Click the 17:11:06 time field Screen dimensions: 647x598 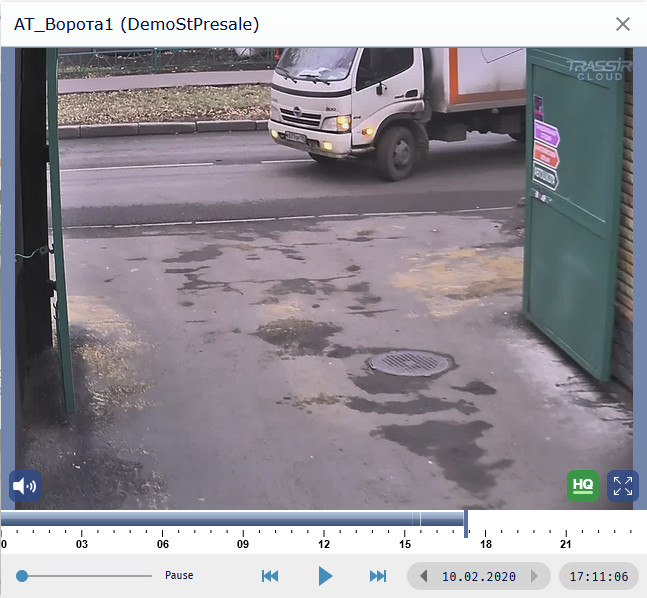pos(599,576)
